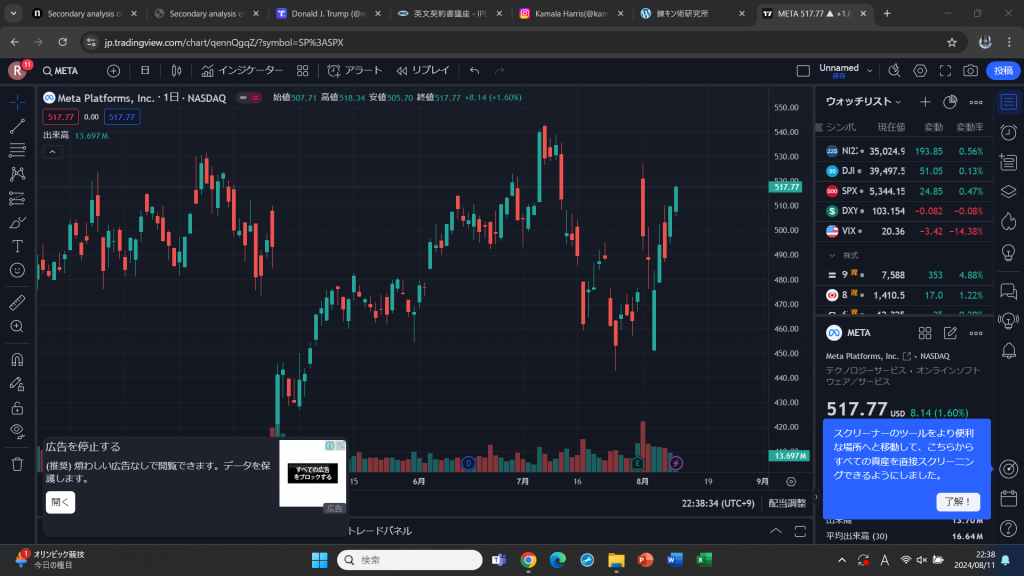Image resolution: width=1024 pixels, height=576 pixels.
Task: Select the trend line drawing tool
Action: point(17,127)
